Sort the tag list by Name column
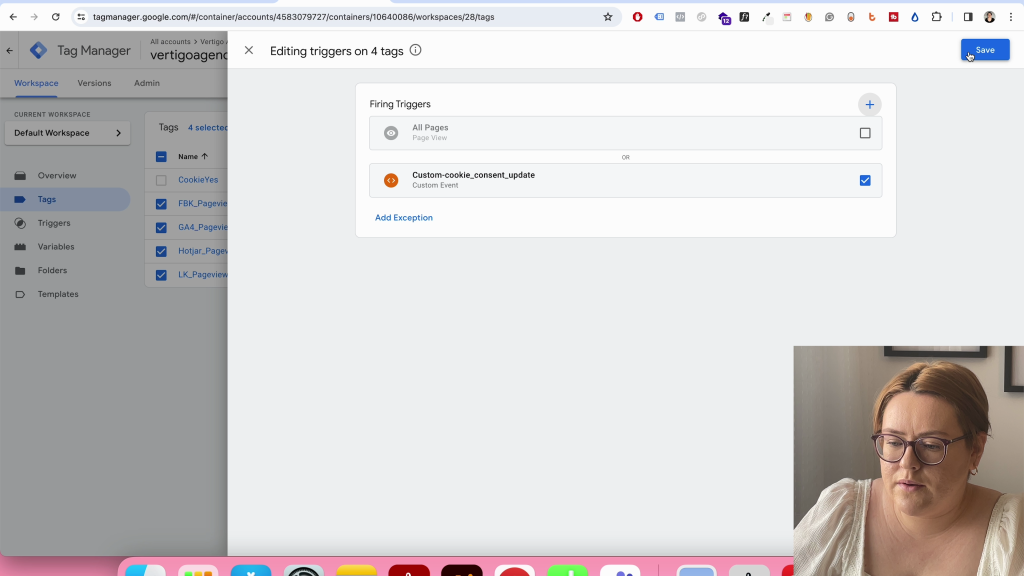Screen dimensions: 1024x576 click(x=192, y=156)
